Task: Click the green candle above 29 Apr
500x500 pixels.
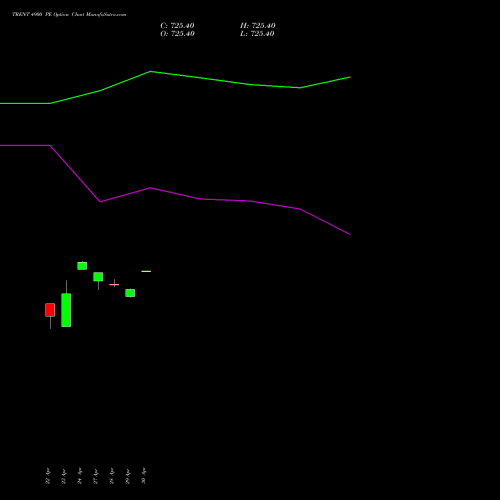Action: (130, 293)
